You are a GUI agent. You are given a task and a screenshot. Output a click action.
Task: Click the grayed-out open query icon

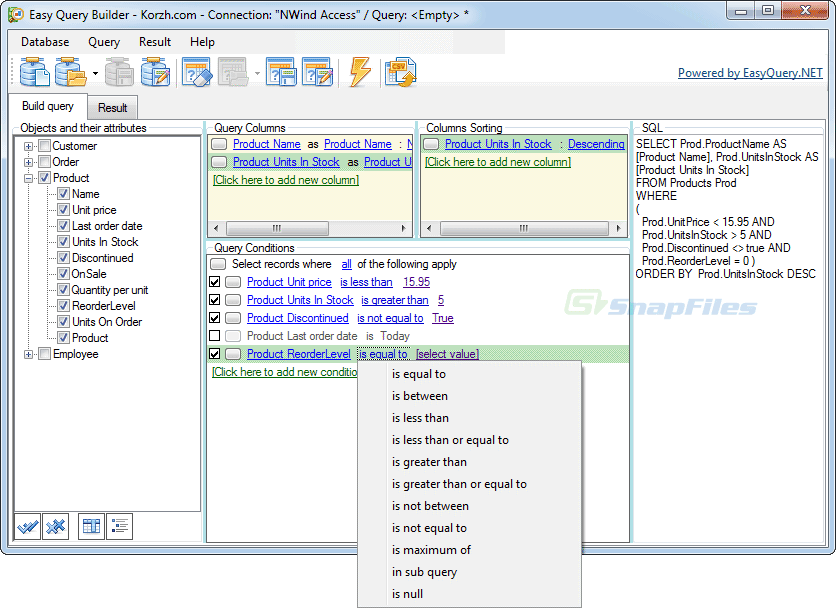tap(233, 72)
